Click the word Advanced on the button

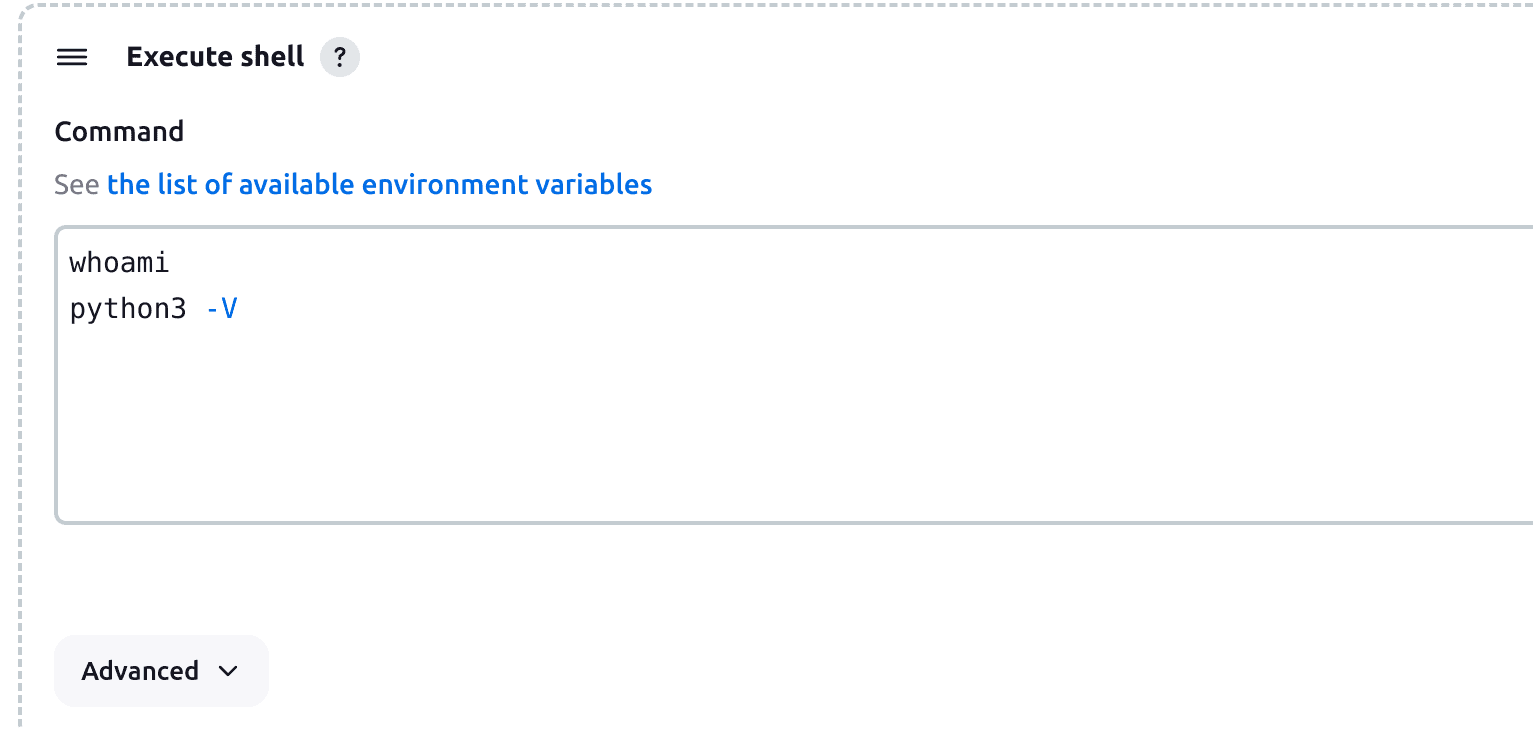tap(140, 671)
